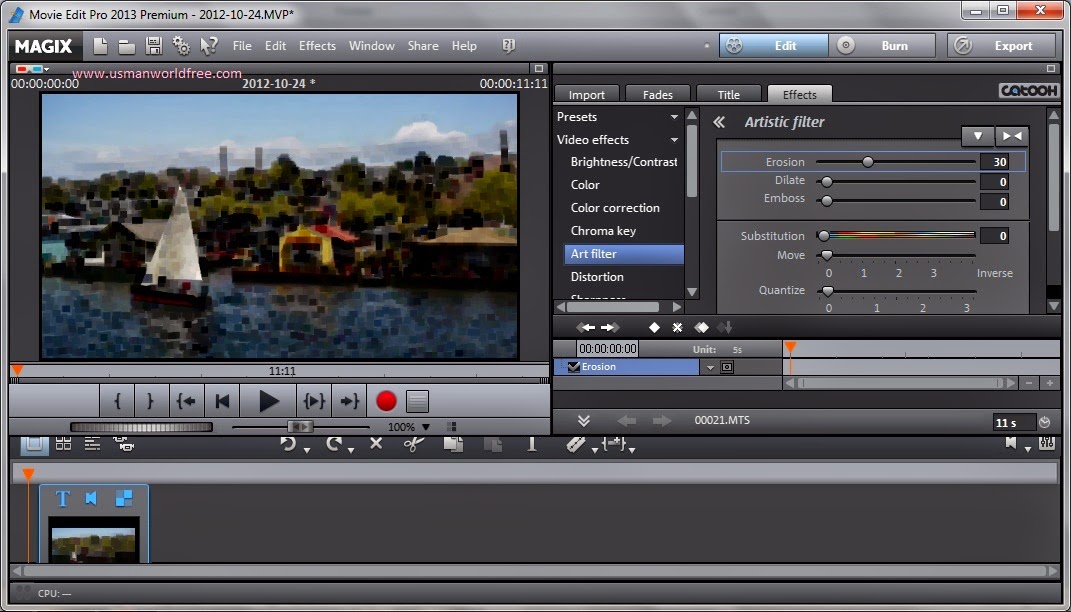This screenshot has height=612, width=1071.
Task: Collapse the Video effects list
Action: click(673, 140)
